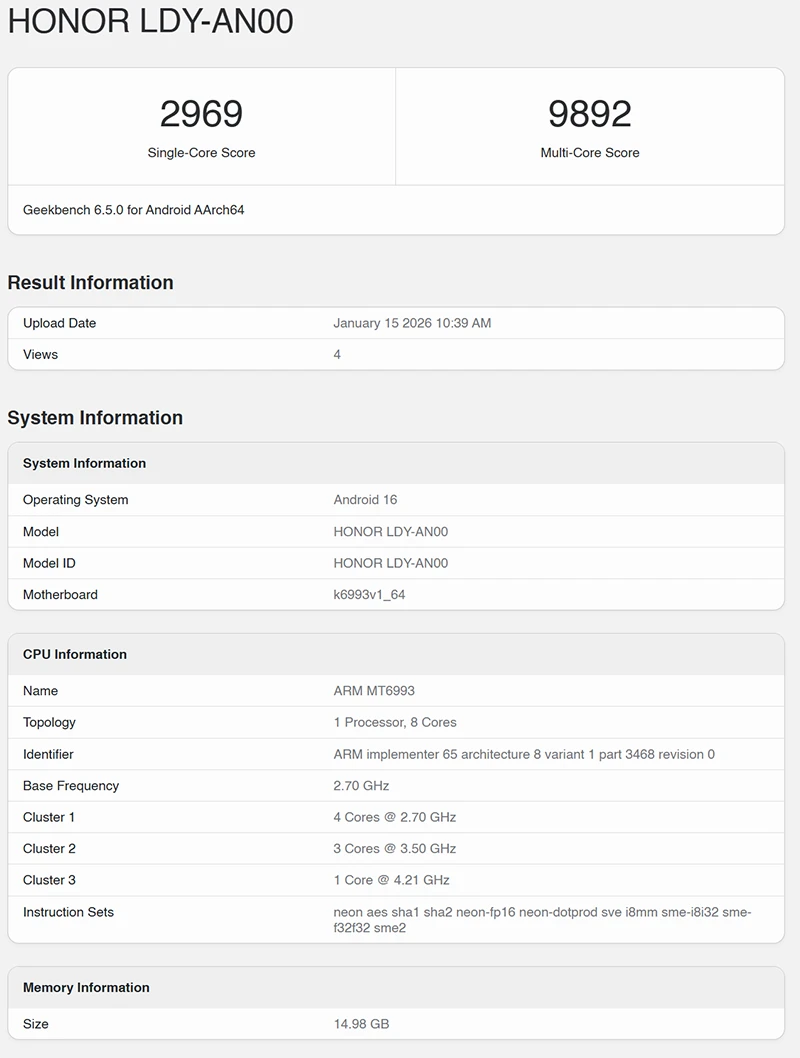
Task: Click the Cluster 3 label
Action: point(49,880)
